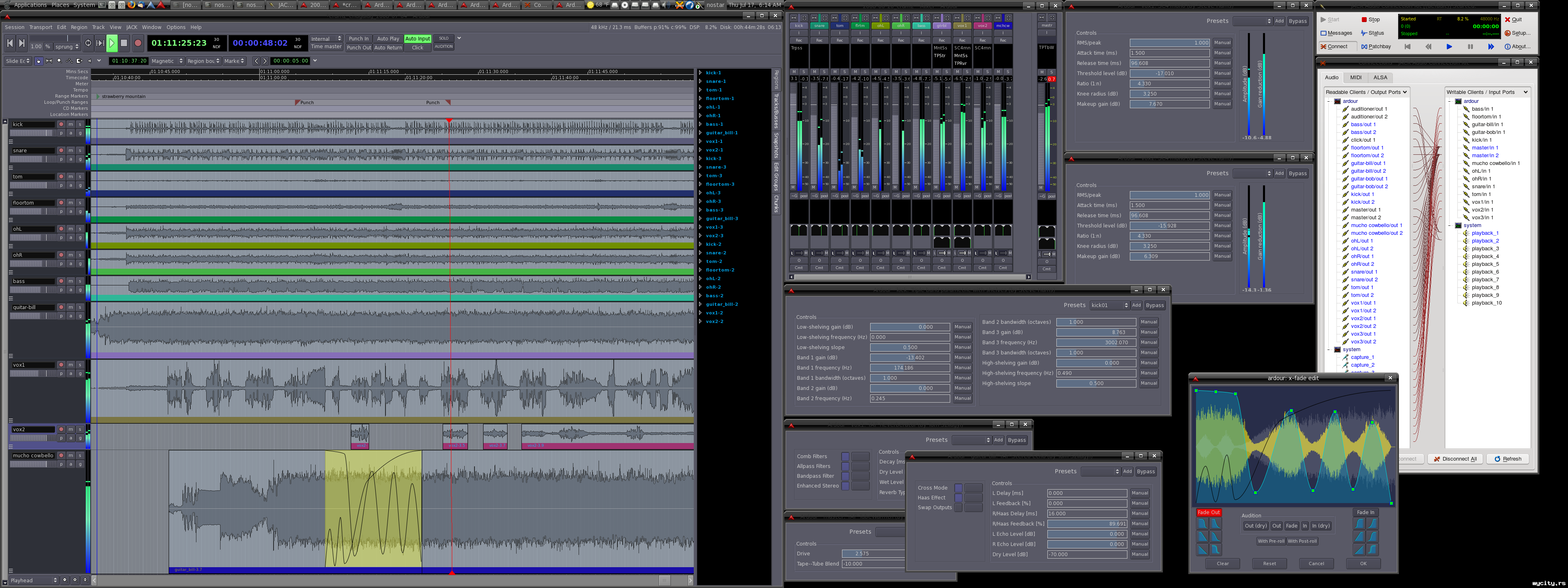This screenshot has width=1568, height=588.
Task: Switch to the MIDI connections tab
Action: pos(1356,77)
